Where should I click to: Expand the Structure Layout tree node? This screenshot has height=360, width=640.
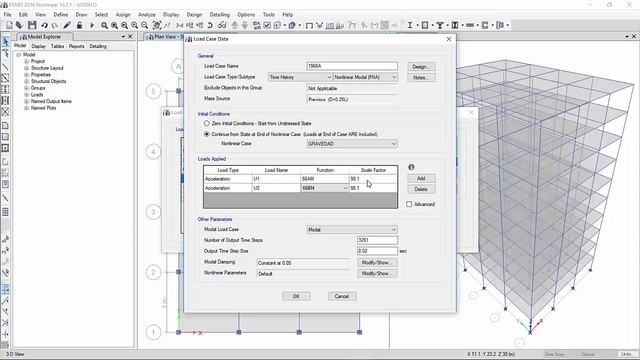click(x=27, y=68)
